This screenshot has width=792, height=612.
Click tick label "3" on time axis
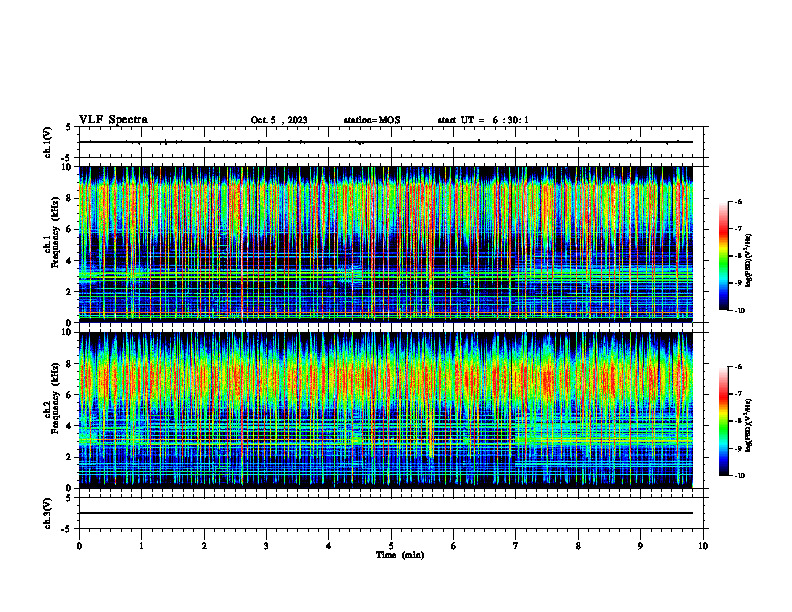(x=266, y=546)
